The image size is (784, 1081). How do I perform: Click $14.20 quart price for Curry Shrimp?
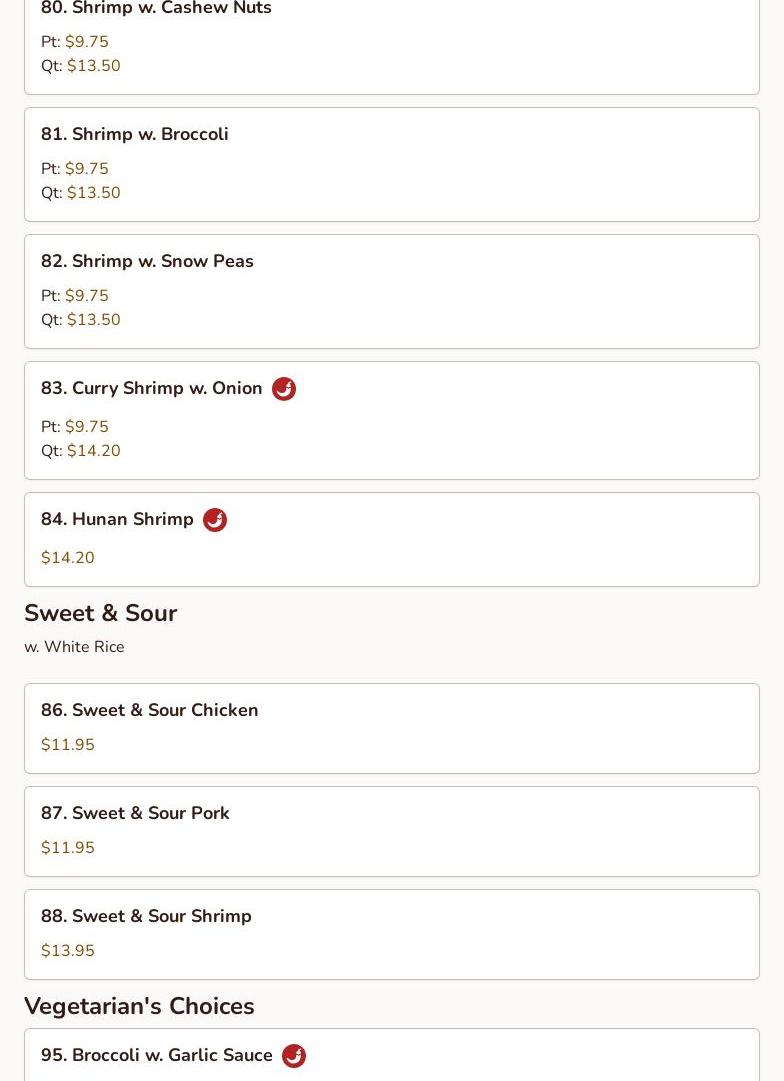pyautogui.click(x=93, y=451)
